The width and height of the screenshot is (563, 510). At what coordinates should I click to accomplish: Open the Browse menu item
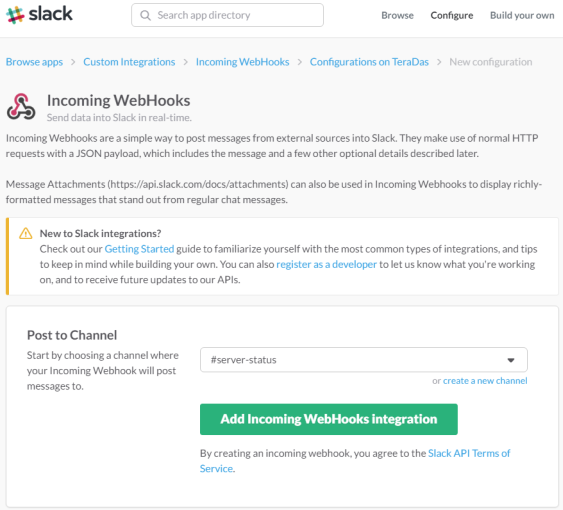point(397,15)
